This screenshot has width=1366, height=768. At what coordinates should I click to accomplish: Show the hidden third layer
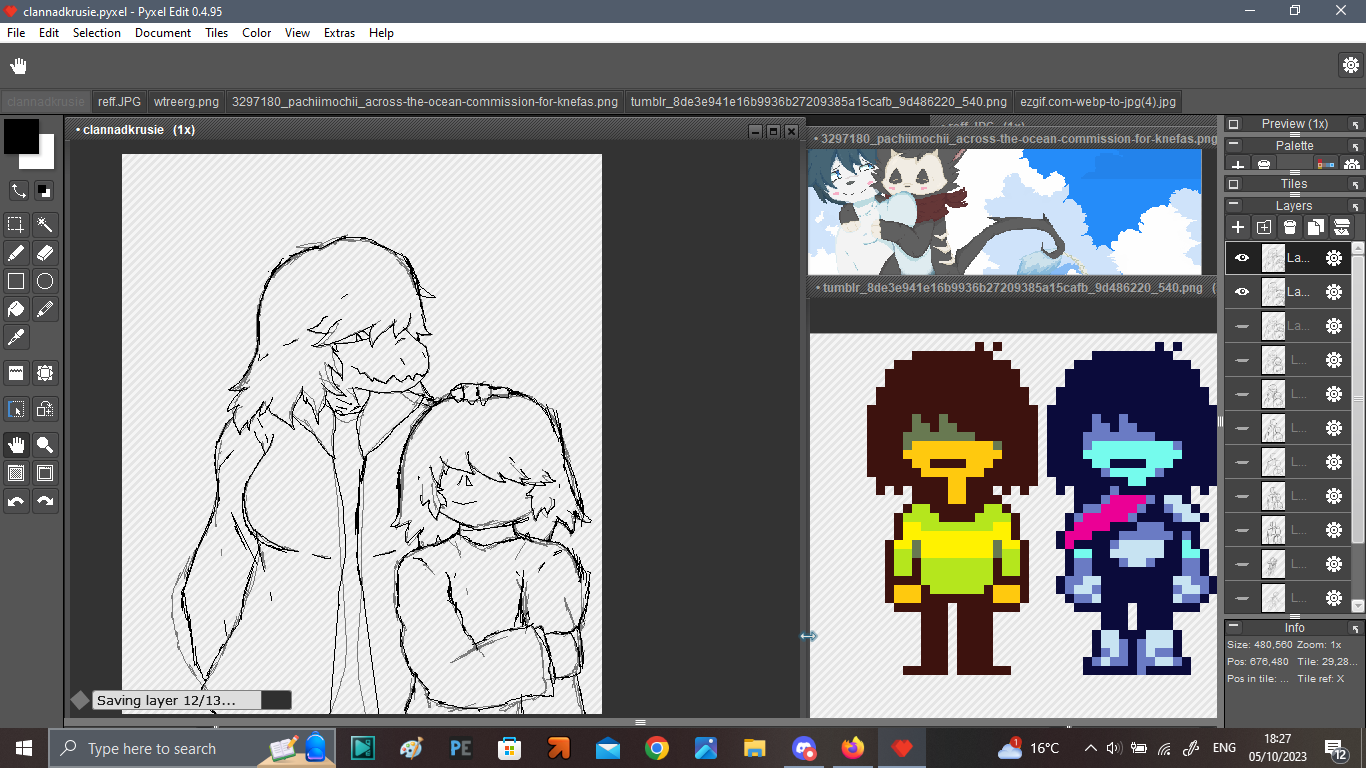coord(1242,326)
